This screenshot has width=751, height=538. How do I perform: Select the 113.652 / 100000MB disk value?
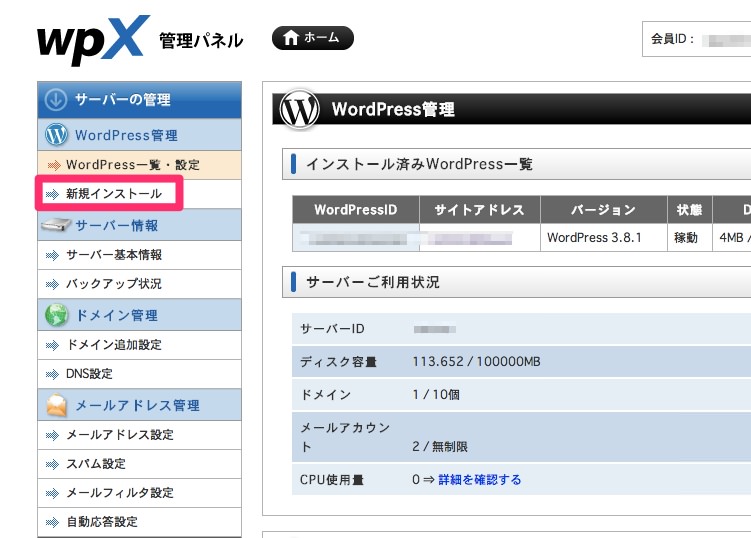[x=477, y=362]
